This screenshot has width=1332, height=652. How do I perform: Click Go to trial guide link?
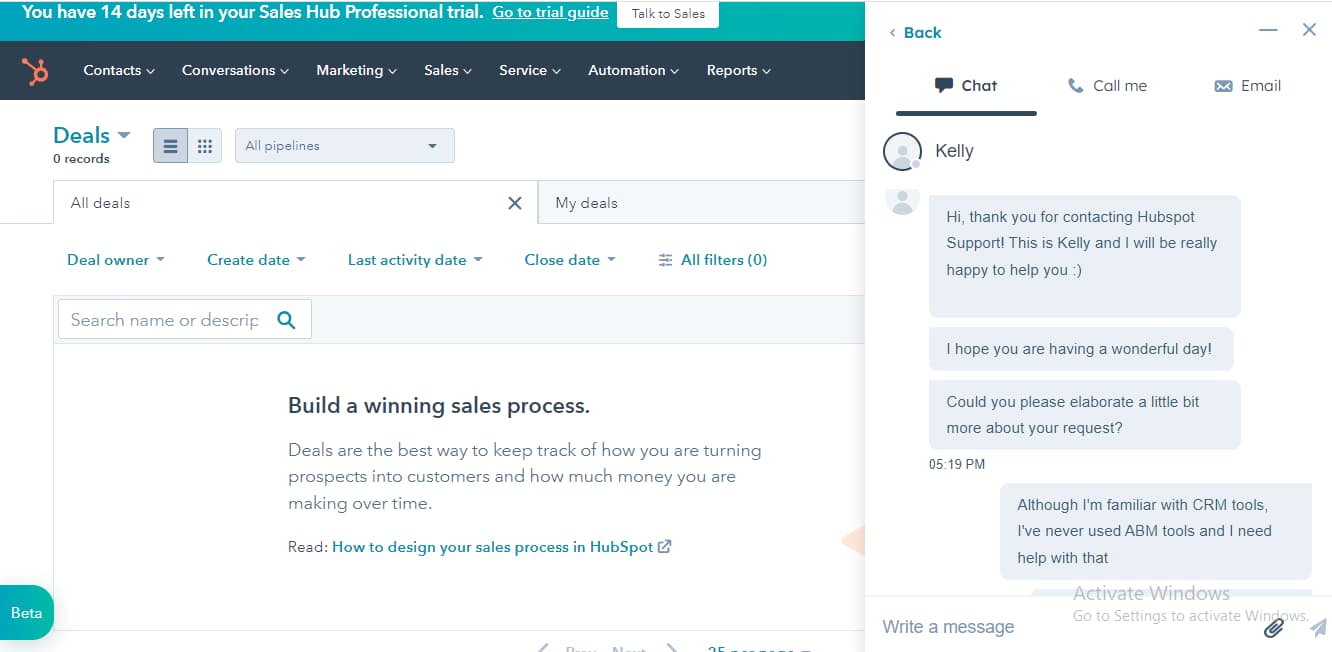click(550, 12)
